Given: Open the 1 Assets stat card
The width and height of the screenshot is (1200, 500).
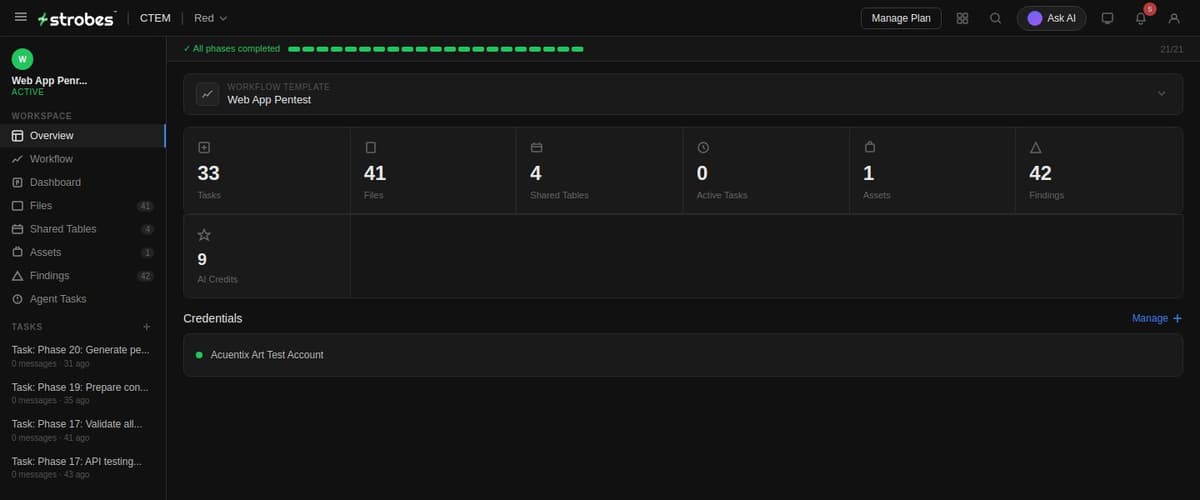Looking at the screenshot, I should click(932, 170).
